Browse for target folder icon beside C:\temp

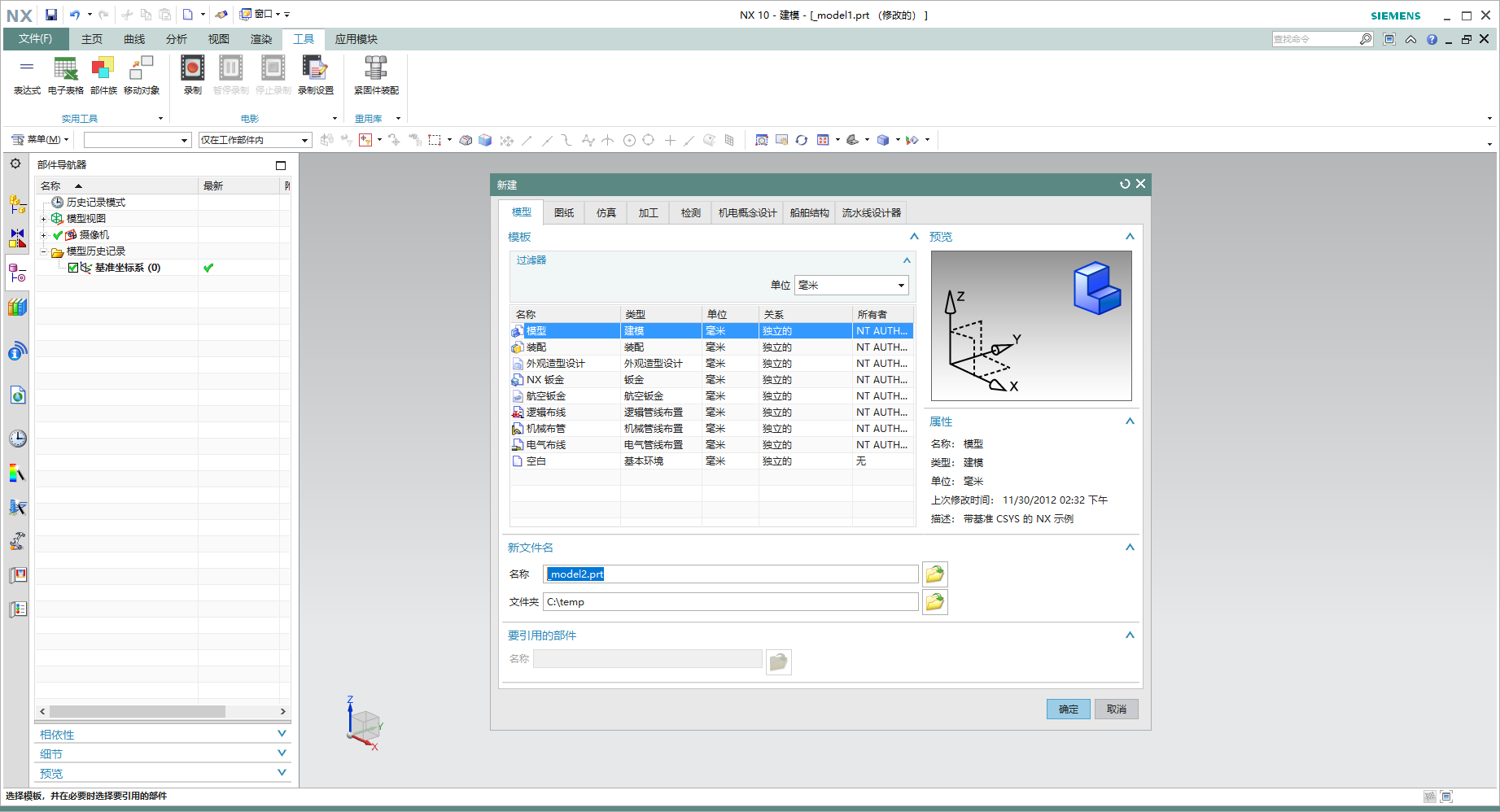pyautogui.click(x=934, y=602)
